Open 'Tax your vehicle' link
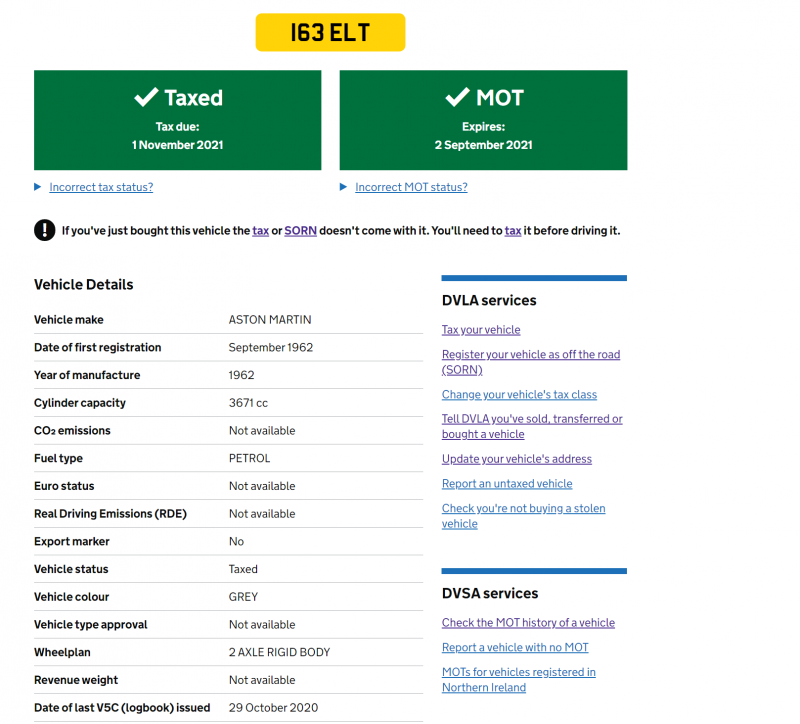This screenshot has width=800, height=724. (481, 330)
